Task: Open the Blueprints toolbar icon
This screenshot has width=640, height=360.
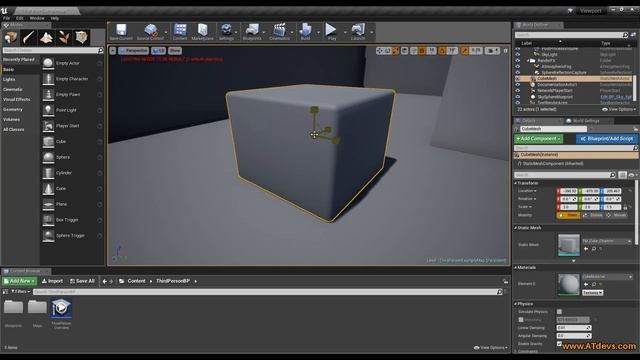Action: pyautogui.click(x=252, y=32)
